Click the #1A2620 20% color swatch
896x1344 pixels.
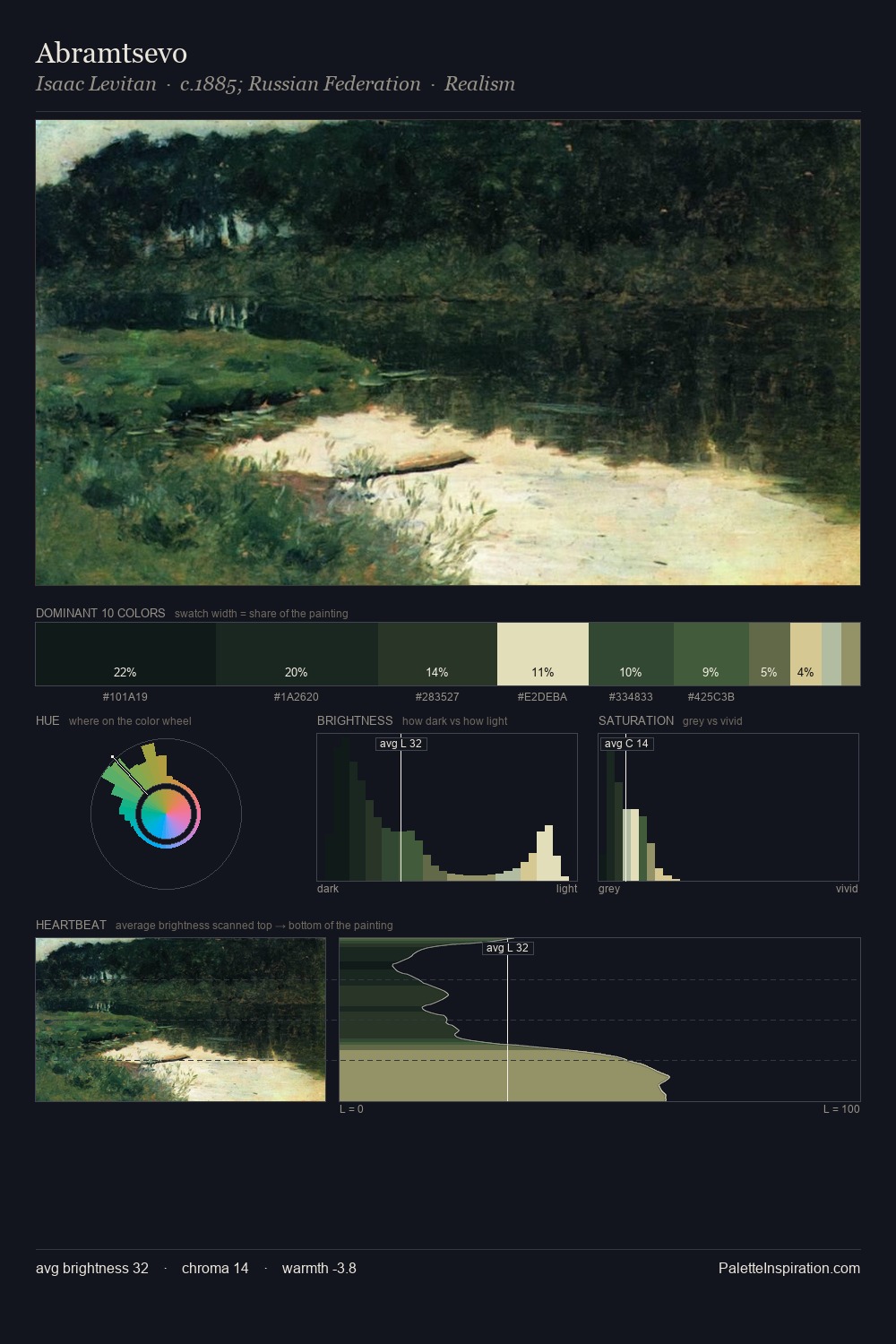[x=297, y=654]
